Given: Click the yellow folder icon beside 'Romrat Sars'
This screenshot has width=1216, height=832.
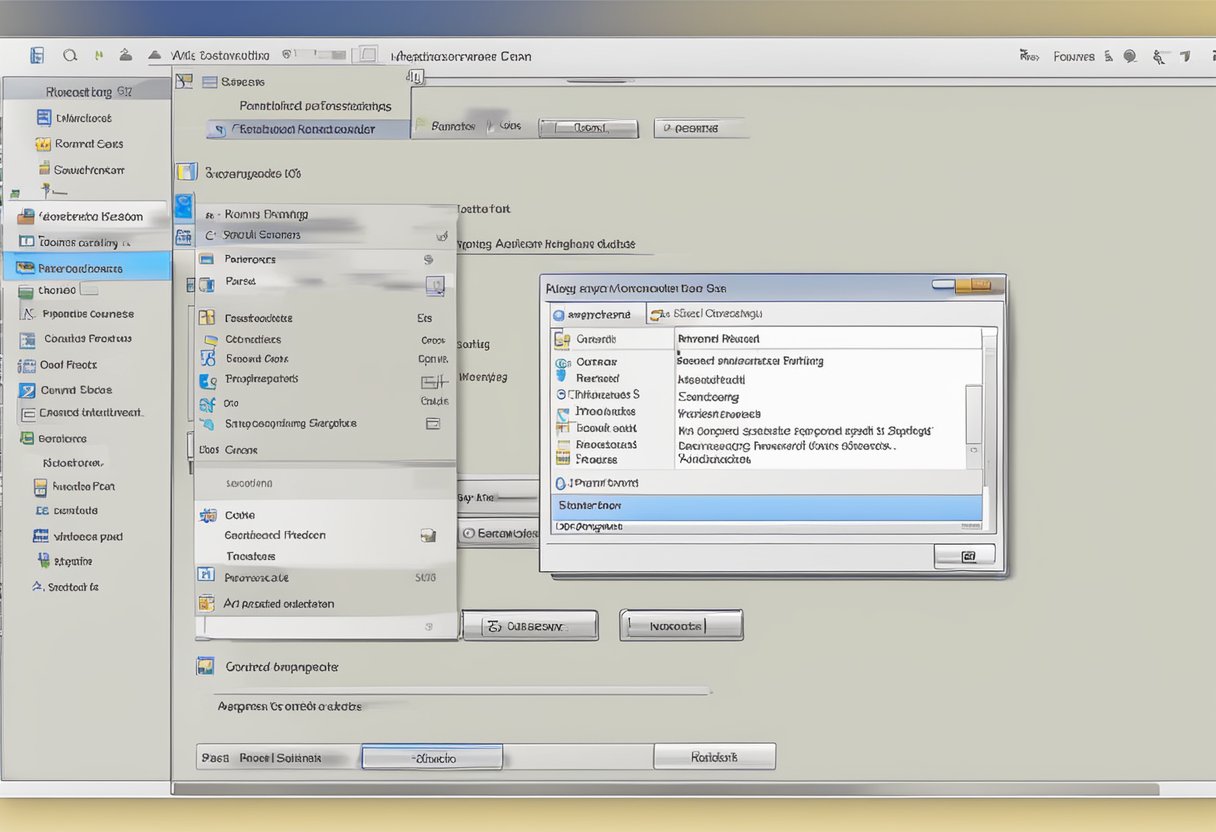Looking at the screenshot, I should pos(44,143).
